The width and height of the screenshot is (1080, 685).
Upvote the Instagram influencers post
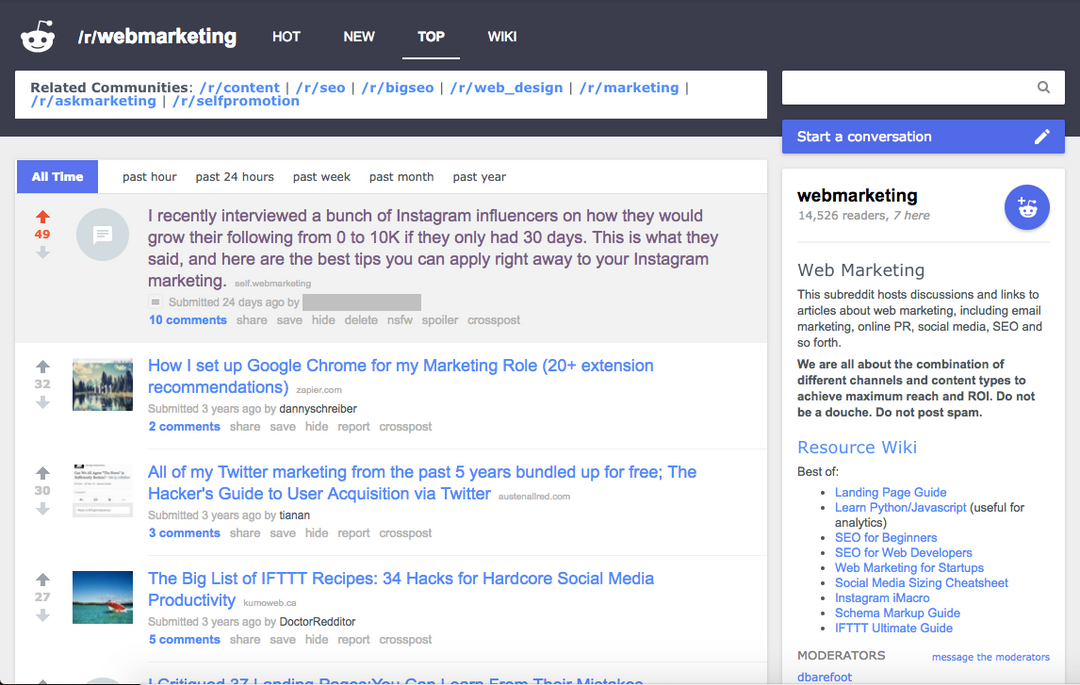pyautogui.click(x=43, y=217)
